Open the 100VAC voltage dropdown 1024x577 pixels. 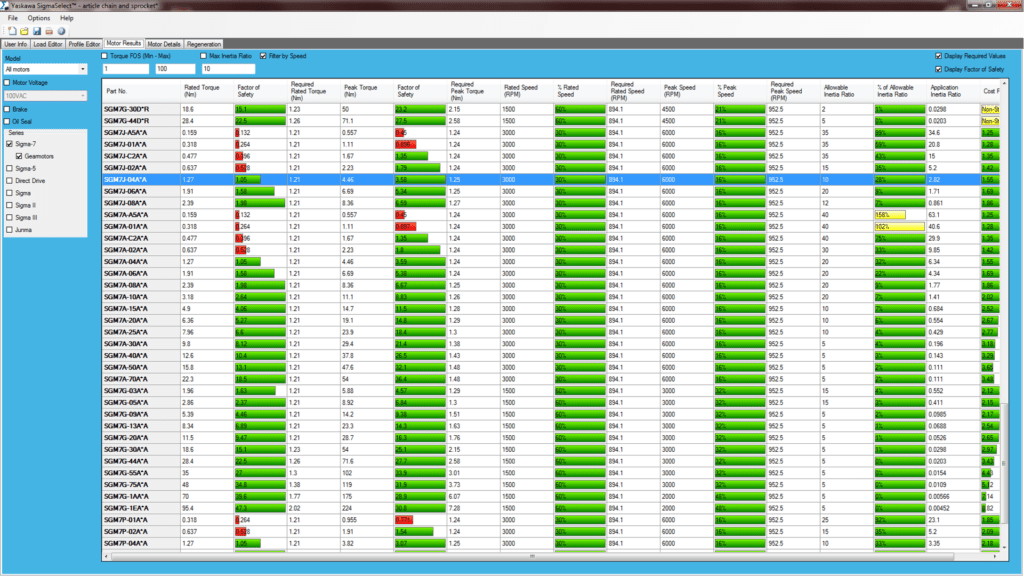point(45,95)
